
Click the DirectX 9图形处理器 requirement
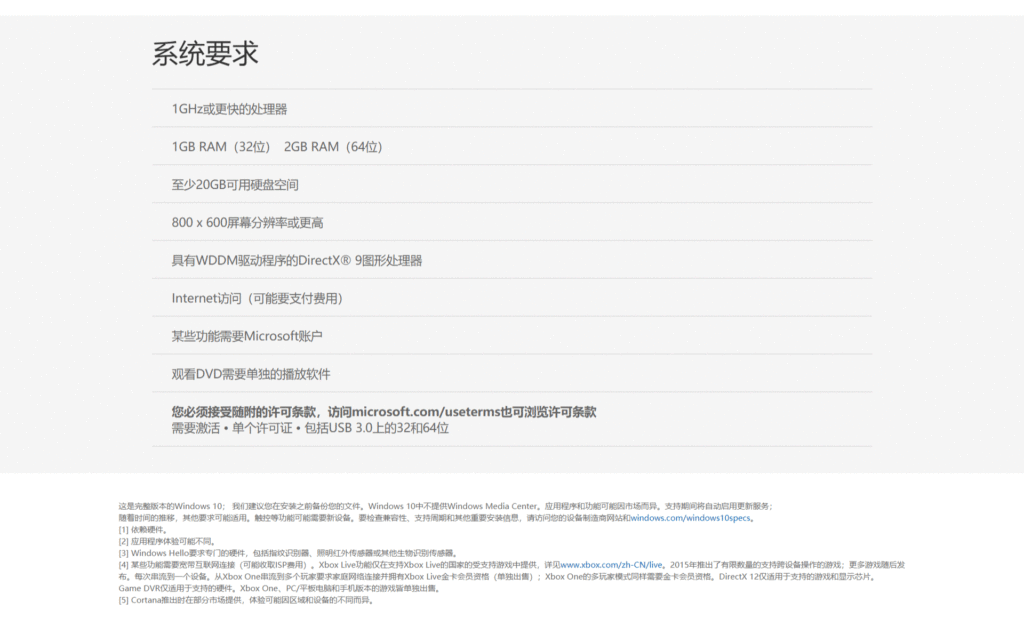(x=297, y=261)
